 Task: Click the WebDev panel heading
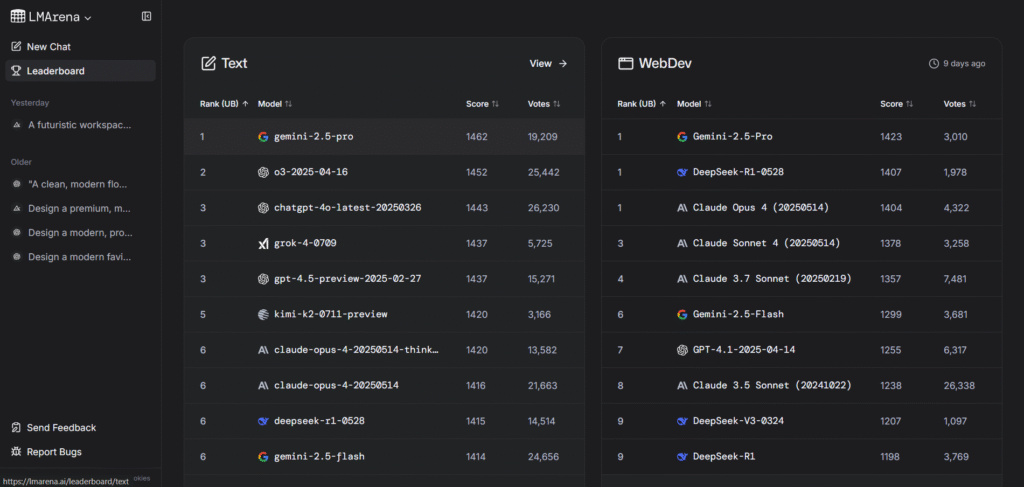(665, 63)
